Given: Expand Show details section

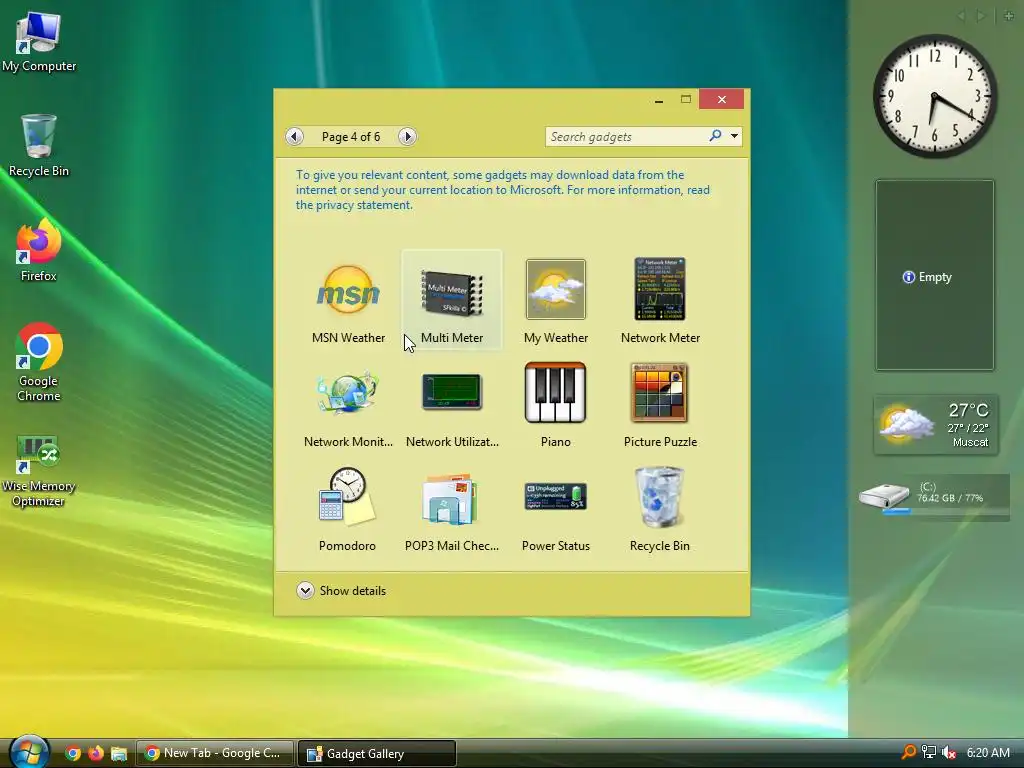Looking at the screenshot, I should click(342, 590).
